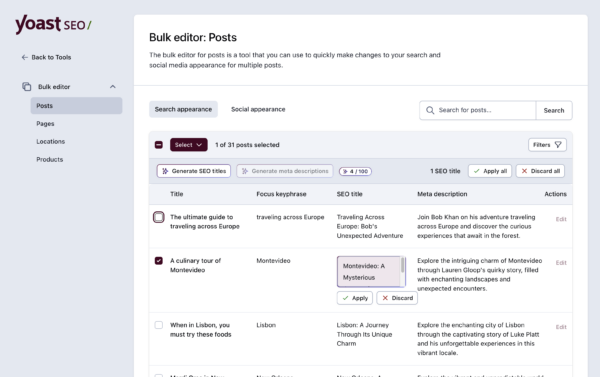Open the Select dropdown
Image resolution: width=600 pixels, height=377 pixels.
pyautogui.click(x=189, y=145)
